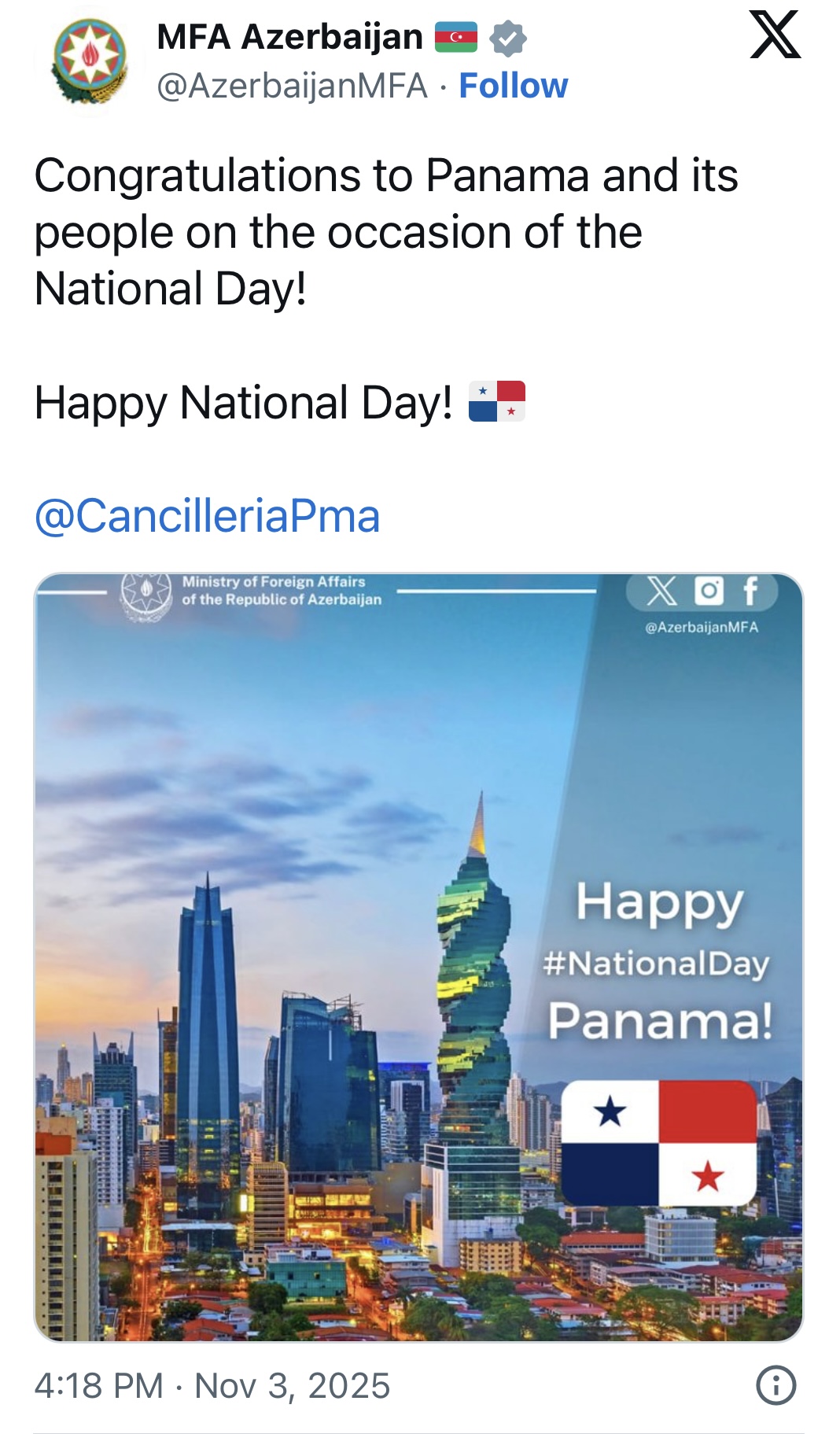Viewport: 840px width, 1434px height.
Task: Click the Panama flag graphic in image
Action: [659, 1143]
